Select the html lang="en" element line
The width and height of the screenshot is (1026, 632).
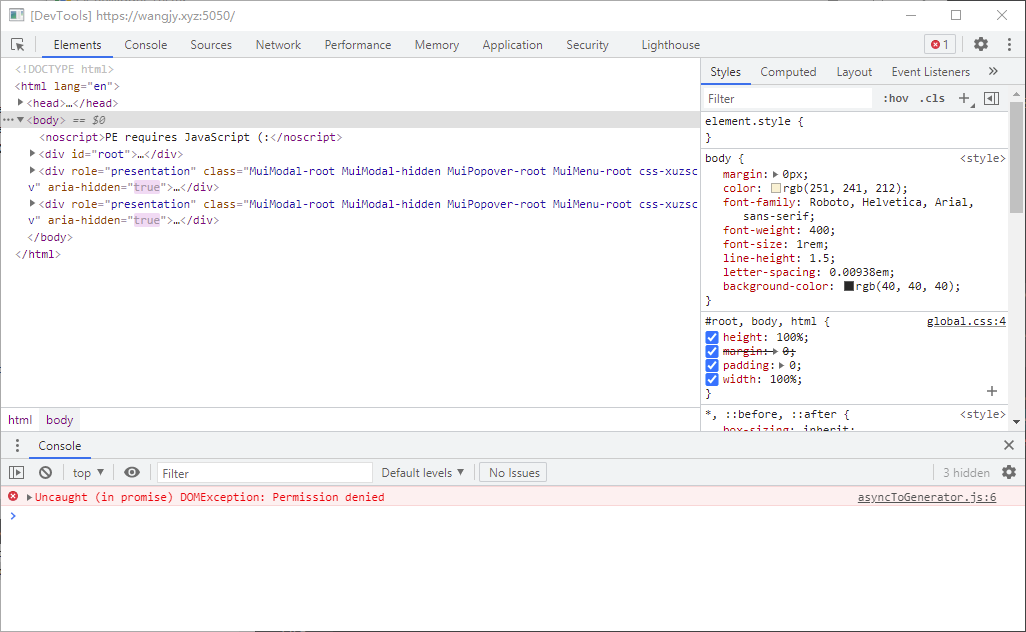tap(67, 86)
